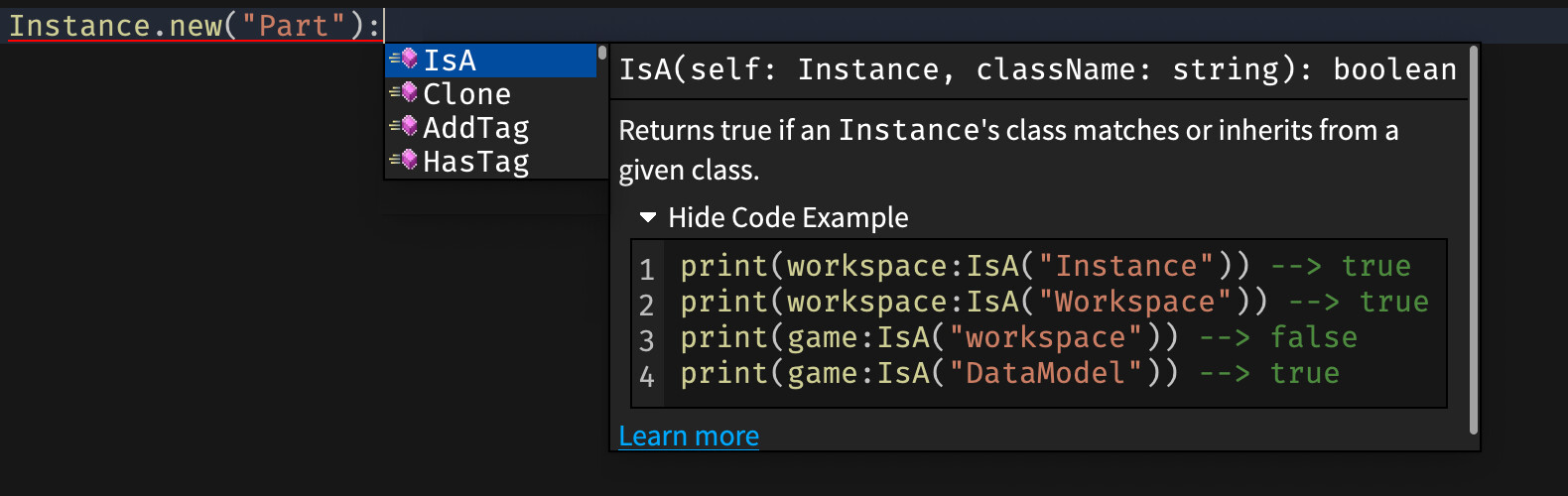Collapse the code example using the triangle arrow
Screen dimensions: 1568x496
pyautogui.click(x=648, y=217)
